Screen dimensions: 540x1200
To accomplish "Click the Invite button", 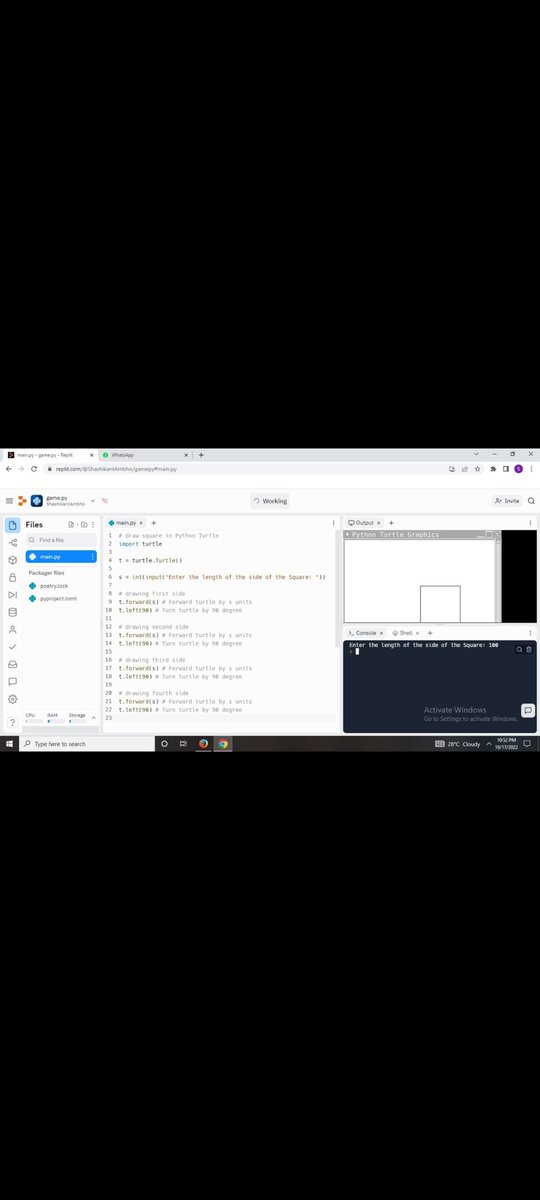I will (x=507, y=501).
